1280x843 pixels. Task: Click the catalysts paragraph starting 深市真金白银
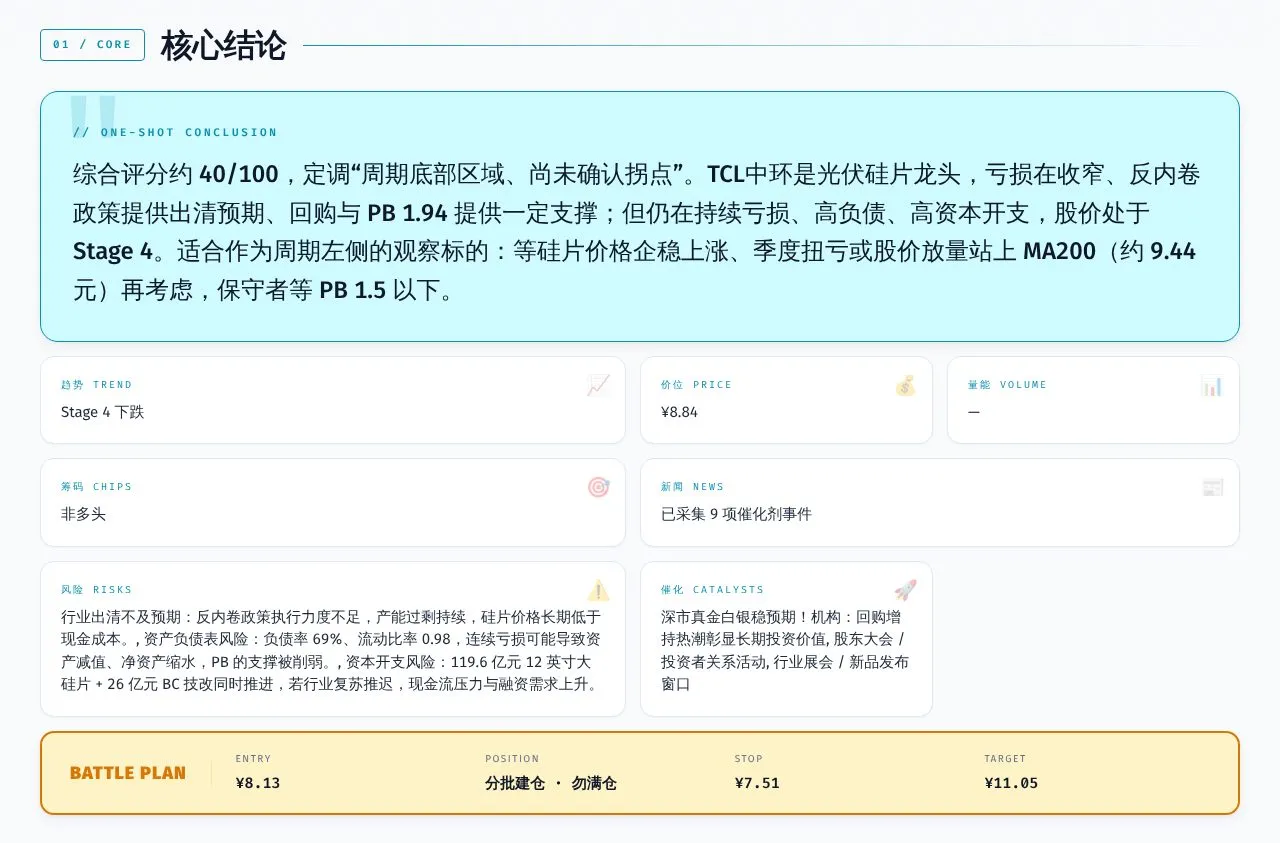click(783, 650)
